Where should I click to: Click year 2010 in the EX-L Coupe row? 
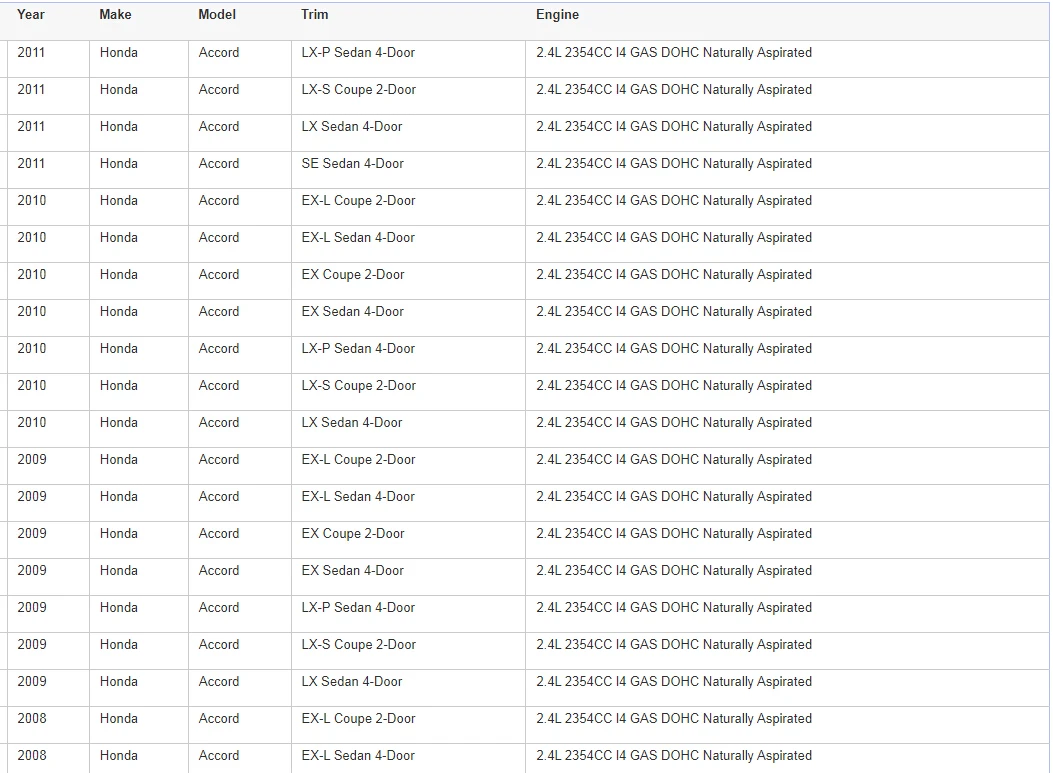[32, 200]
